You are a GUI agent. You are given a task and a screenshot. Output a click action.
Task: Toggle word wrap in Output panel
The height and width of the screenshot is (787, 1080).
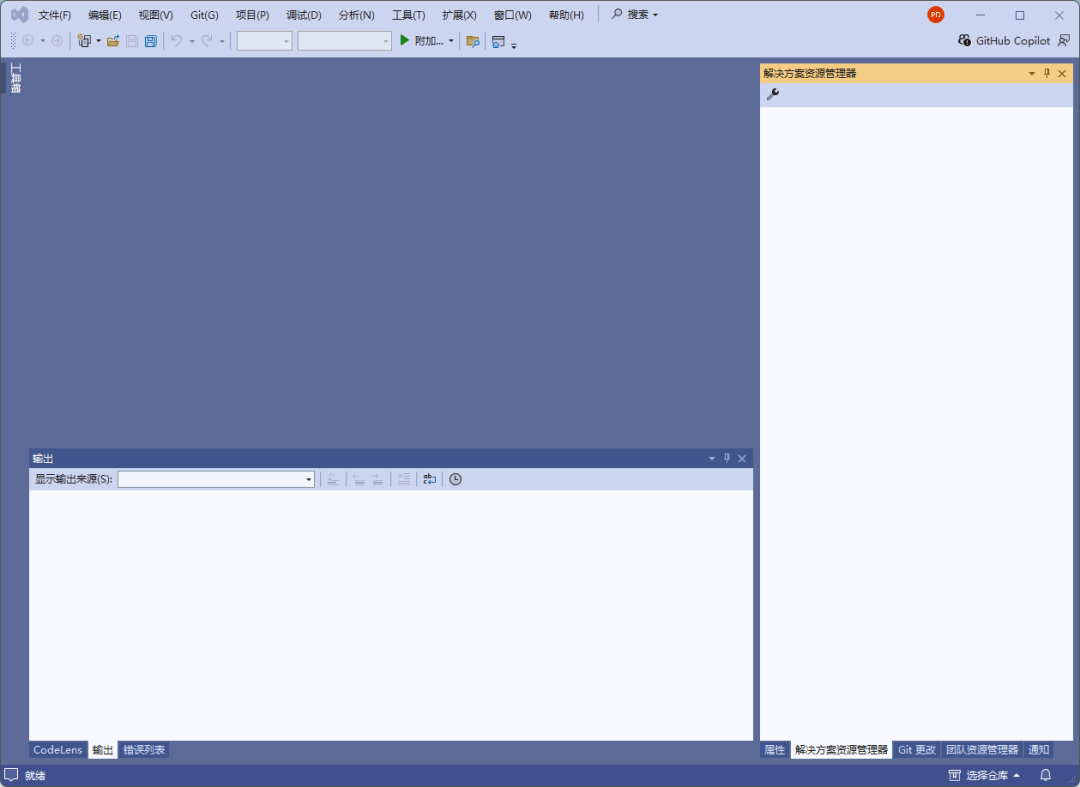coord(430,479)
